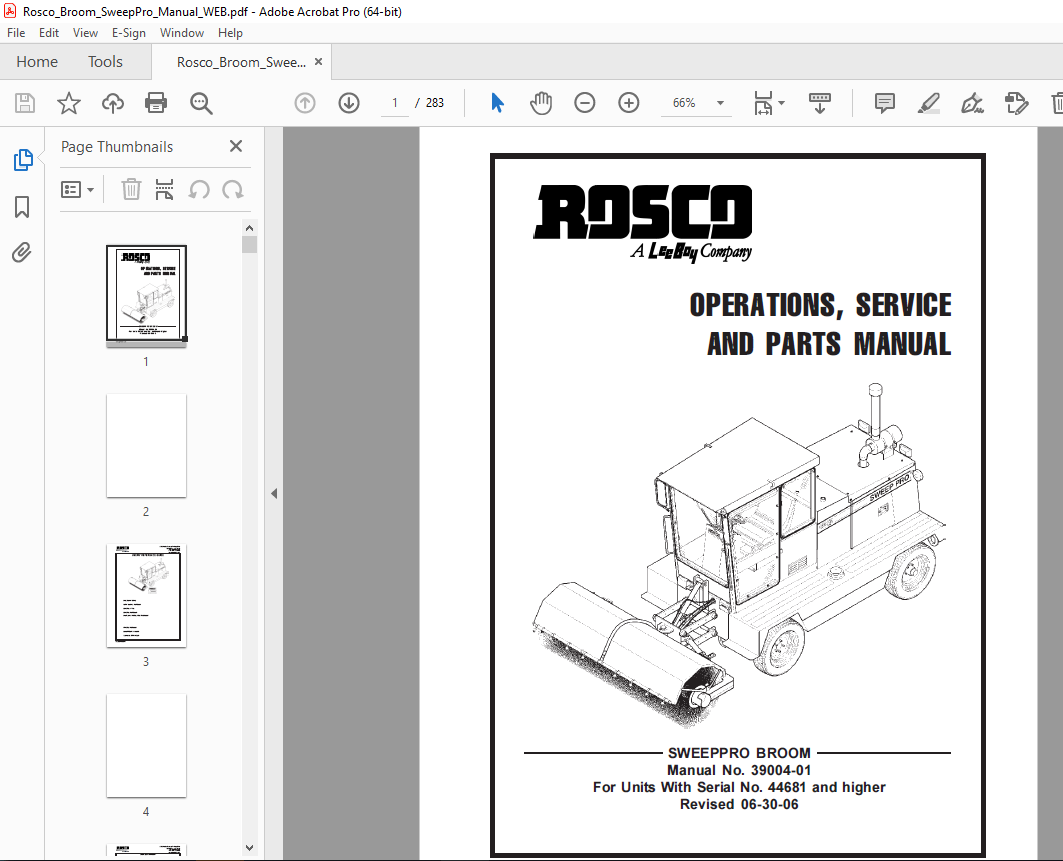Activate the Selection arrow tool
1063x861 pixels.
(x=497, y=103)
